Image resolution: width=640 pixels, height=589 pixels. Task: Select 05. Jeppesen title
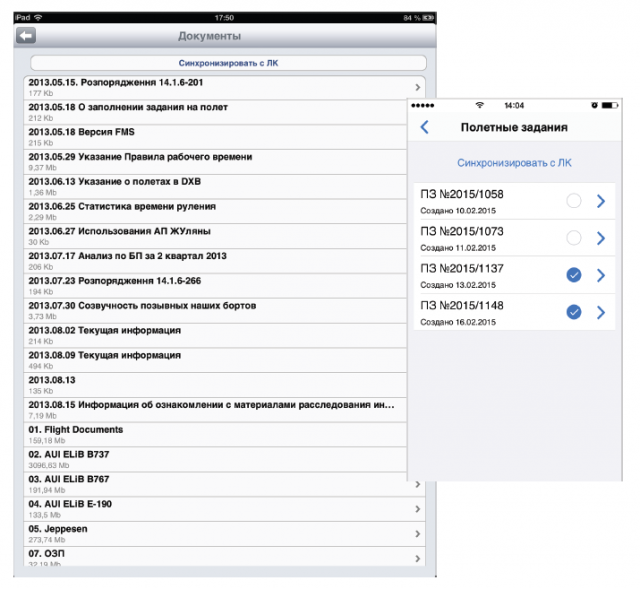tap(58, 529)
